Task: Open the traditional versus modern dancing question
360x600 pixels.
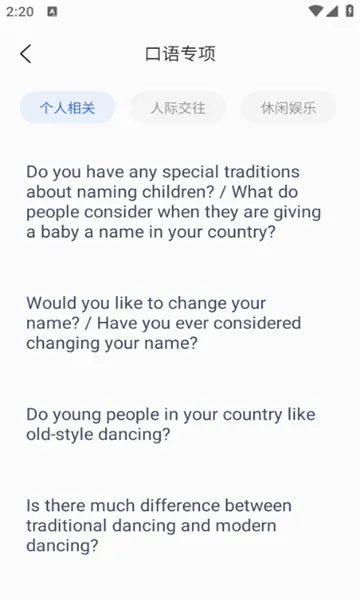Action: pyautogui.click(x=159, y=525)
